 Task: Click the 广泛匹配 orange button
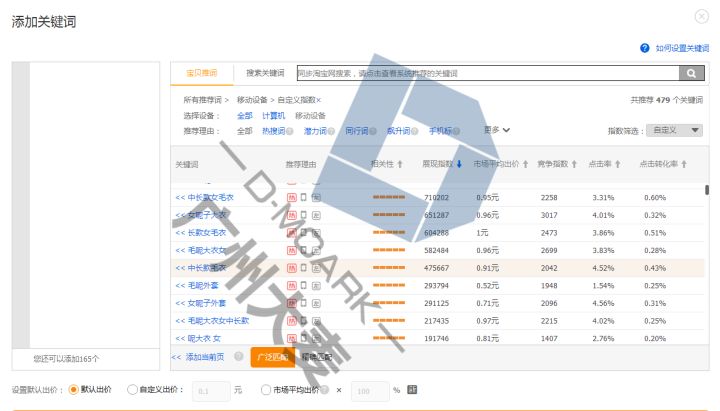273,357
